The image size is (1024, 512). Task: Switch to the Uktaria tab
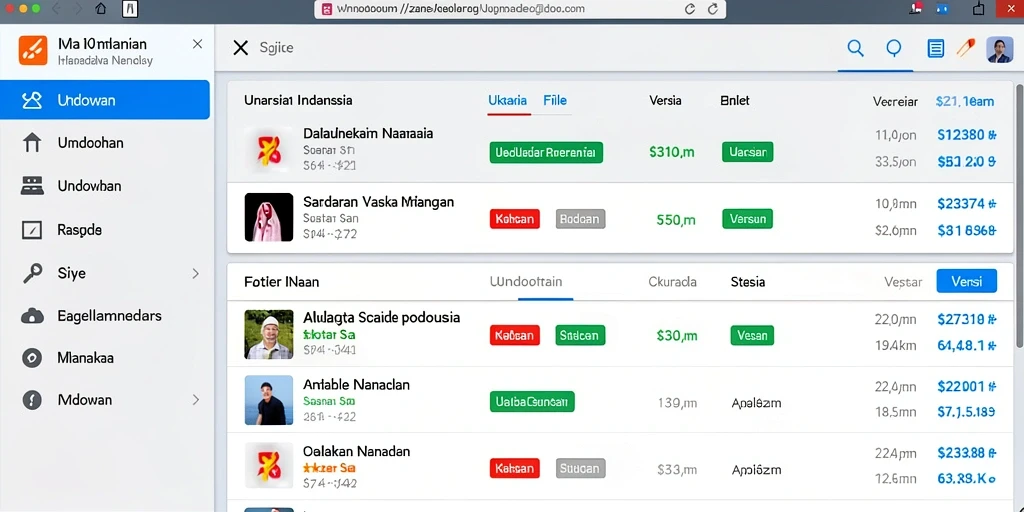[x=507, y=101]
